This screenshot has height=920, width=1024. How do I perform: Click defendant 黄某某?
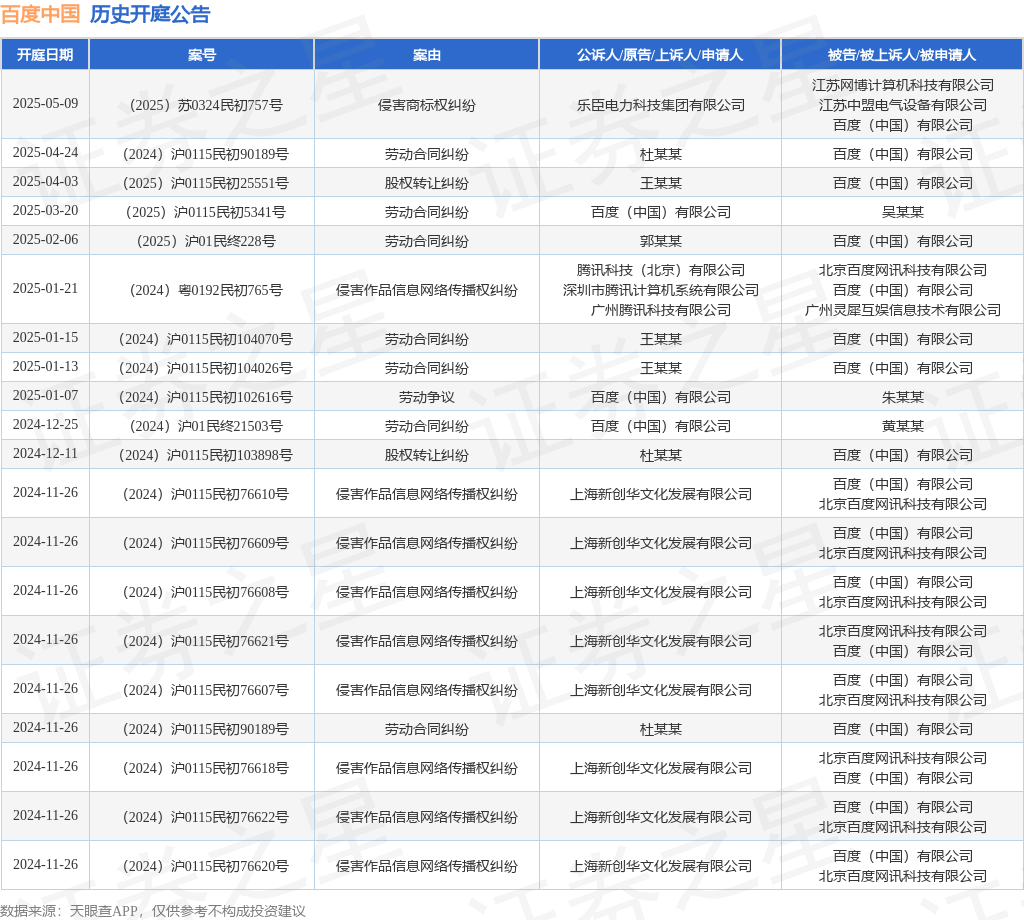coord(903,426)
